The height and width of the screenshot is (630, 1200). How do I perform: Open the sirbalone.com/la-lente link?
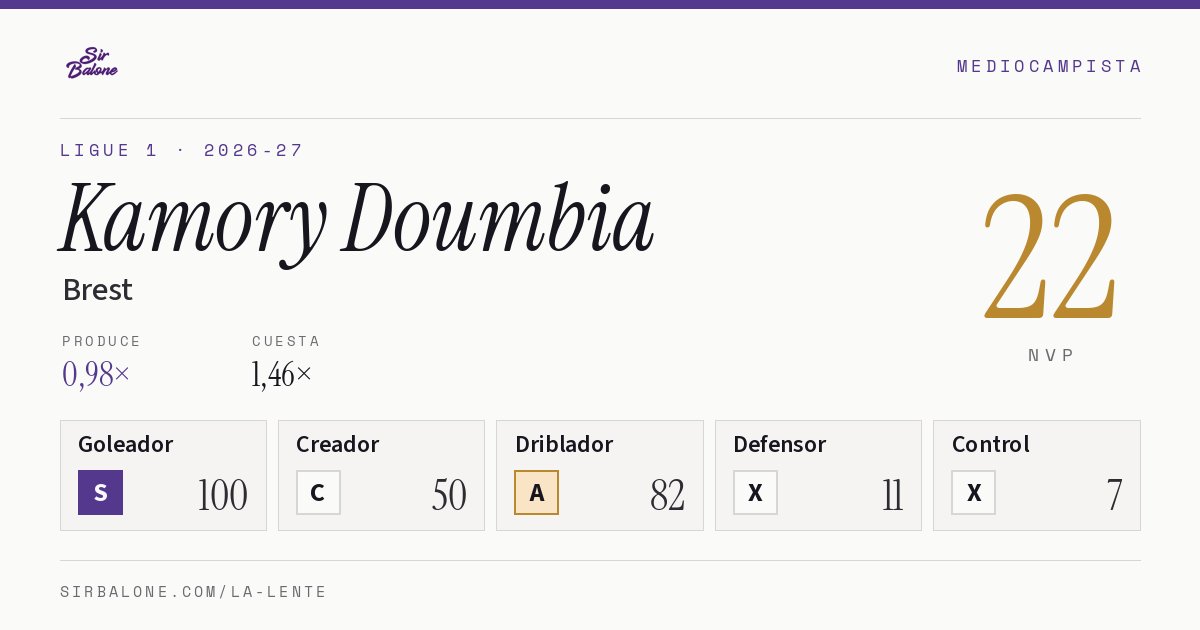[194, 592]
